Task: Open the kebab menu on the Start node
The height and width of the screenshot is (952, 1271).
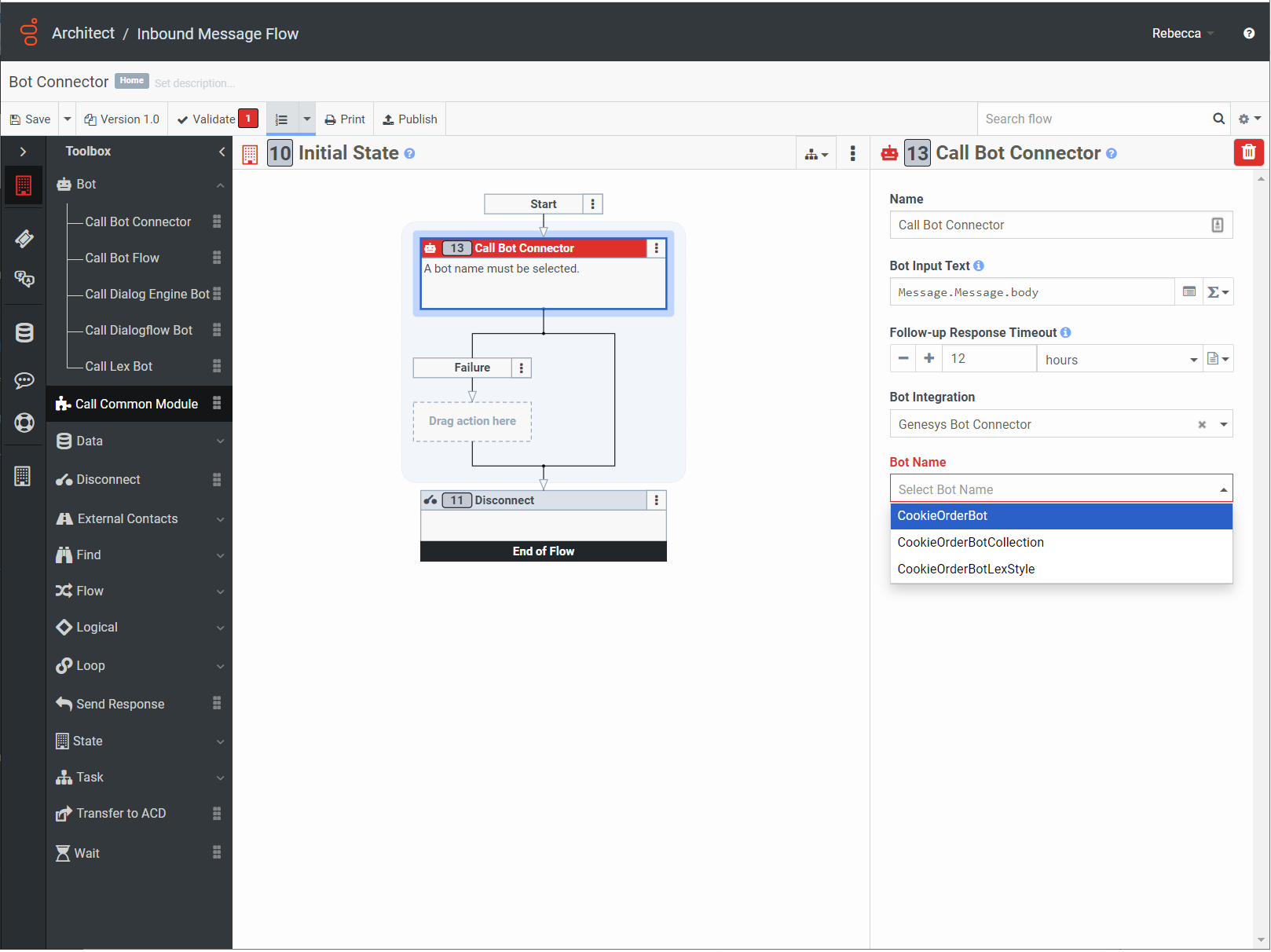Action: tap(592, 203)
